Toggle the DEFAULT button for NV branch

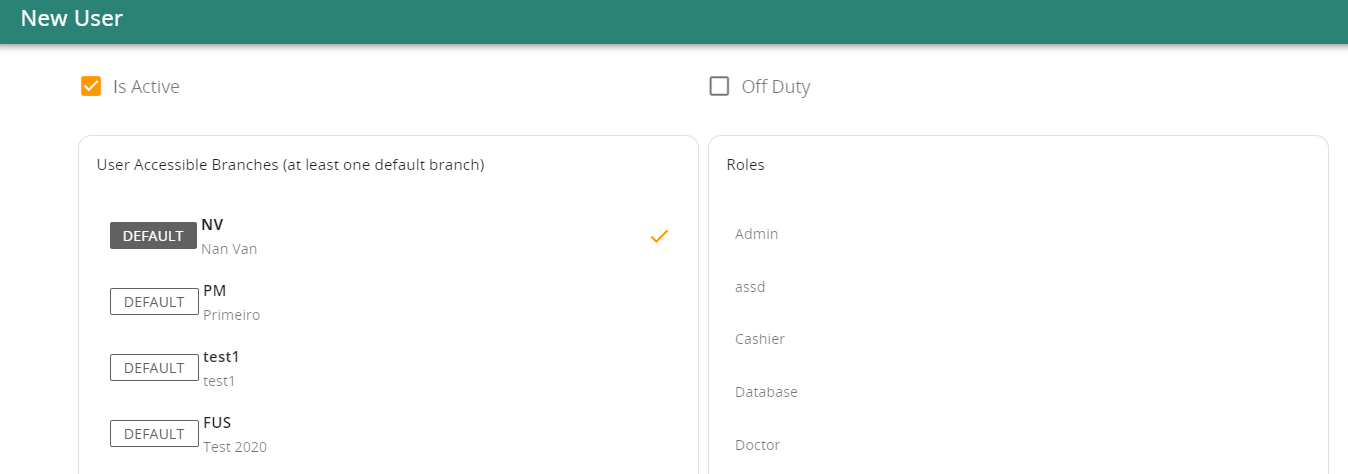153,236
